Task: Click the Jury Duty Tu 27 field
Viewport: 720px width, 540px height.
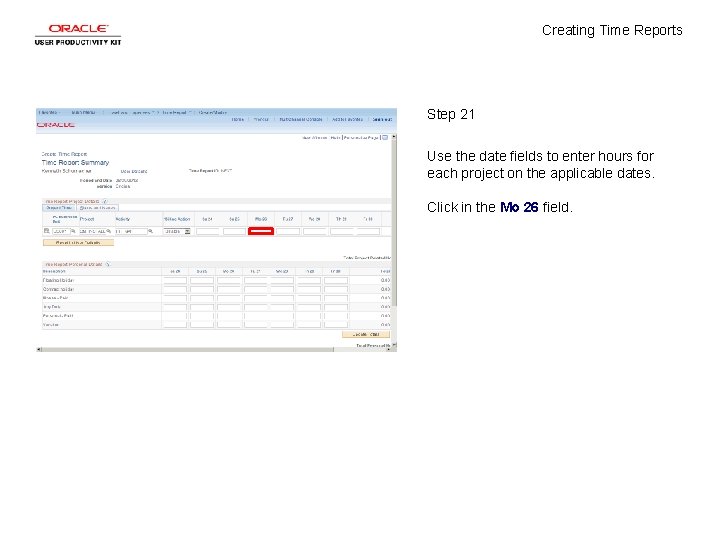Action: point(255,307)
